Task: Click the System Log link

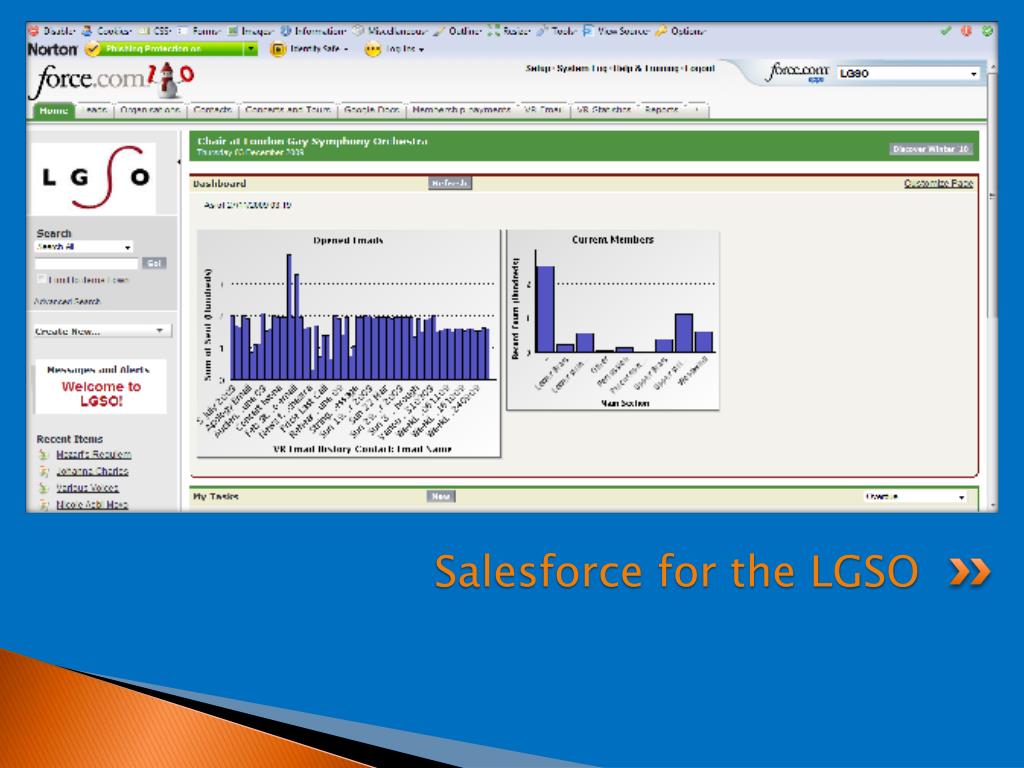Action: coord(581,69)
